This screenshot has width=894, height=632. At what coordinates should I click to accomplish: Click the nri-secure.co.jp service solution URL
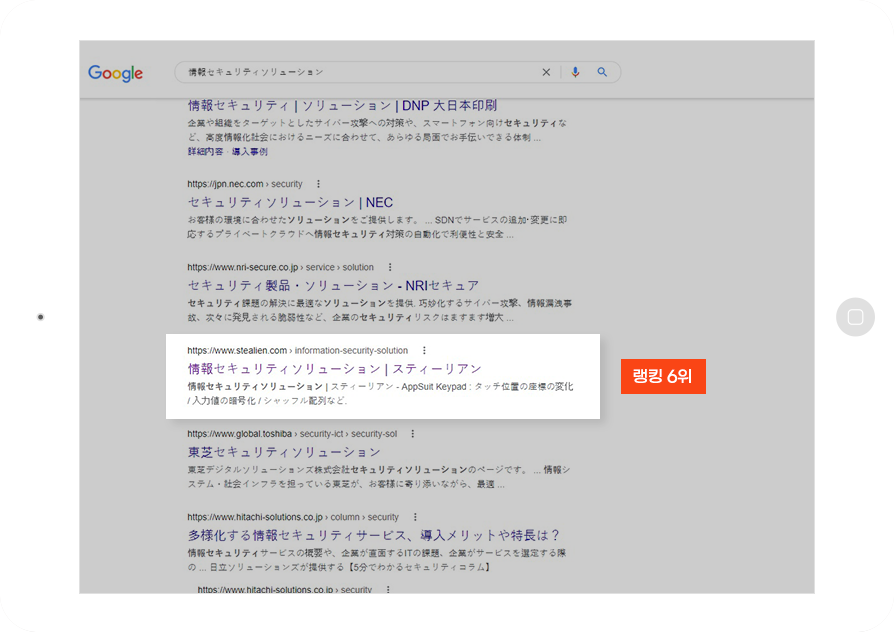281,267
